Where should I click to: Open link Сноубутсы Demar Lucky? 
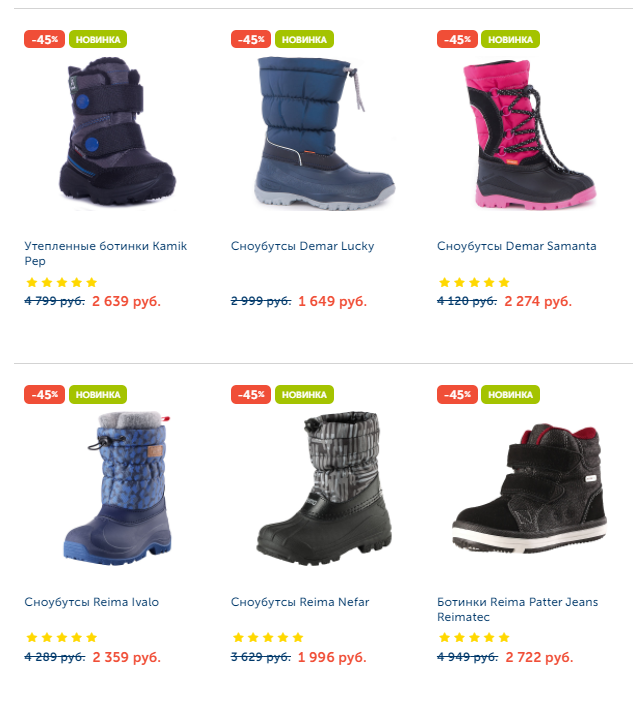[302, 246]
